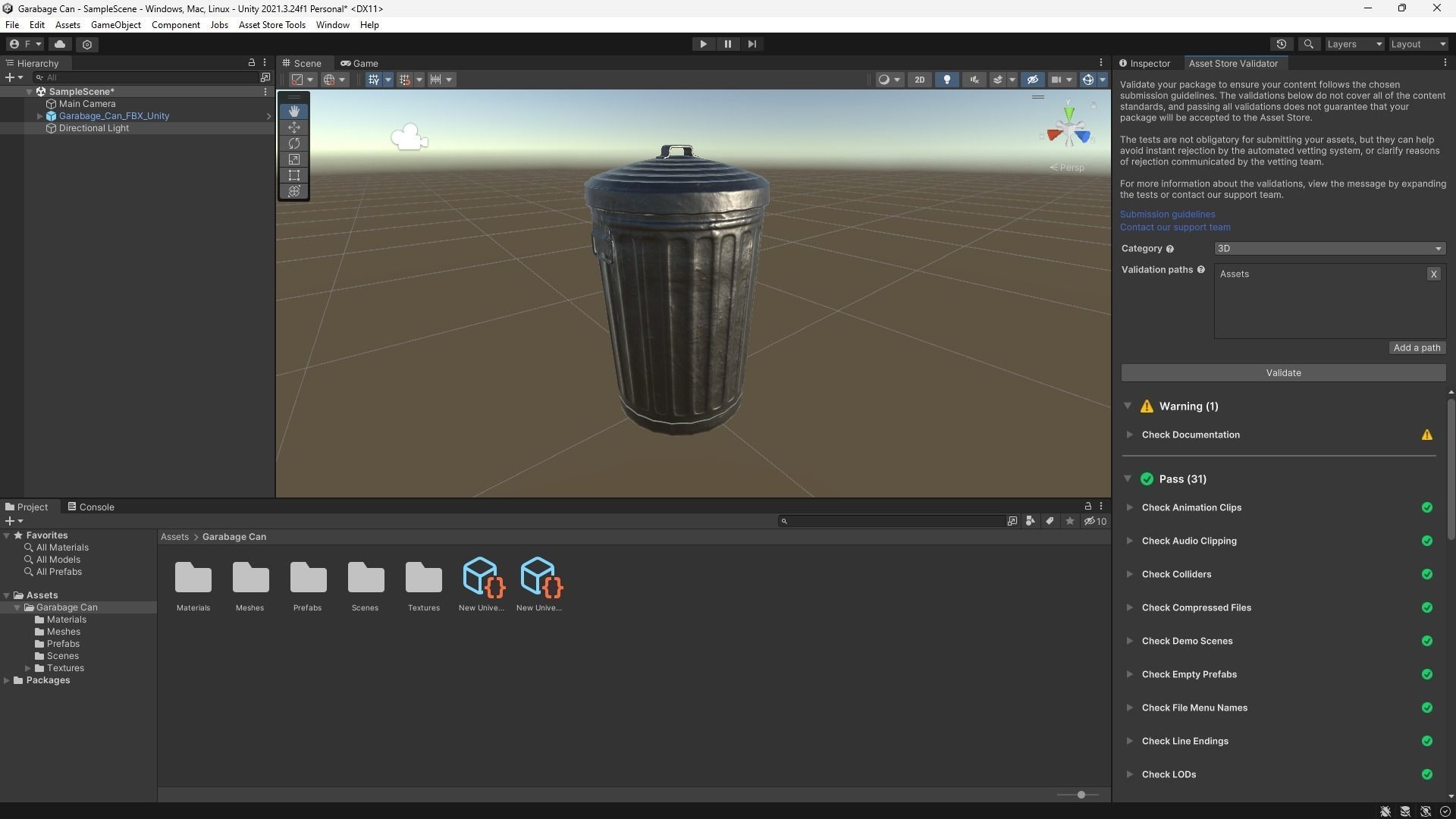This screenshot has width=1456, height=819.
Task: Open the Undo History icon
Action: click(1282, 44)
